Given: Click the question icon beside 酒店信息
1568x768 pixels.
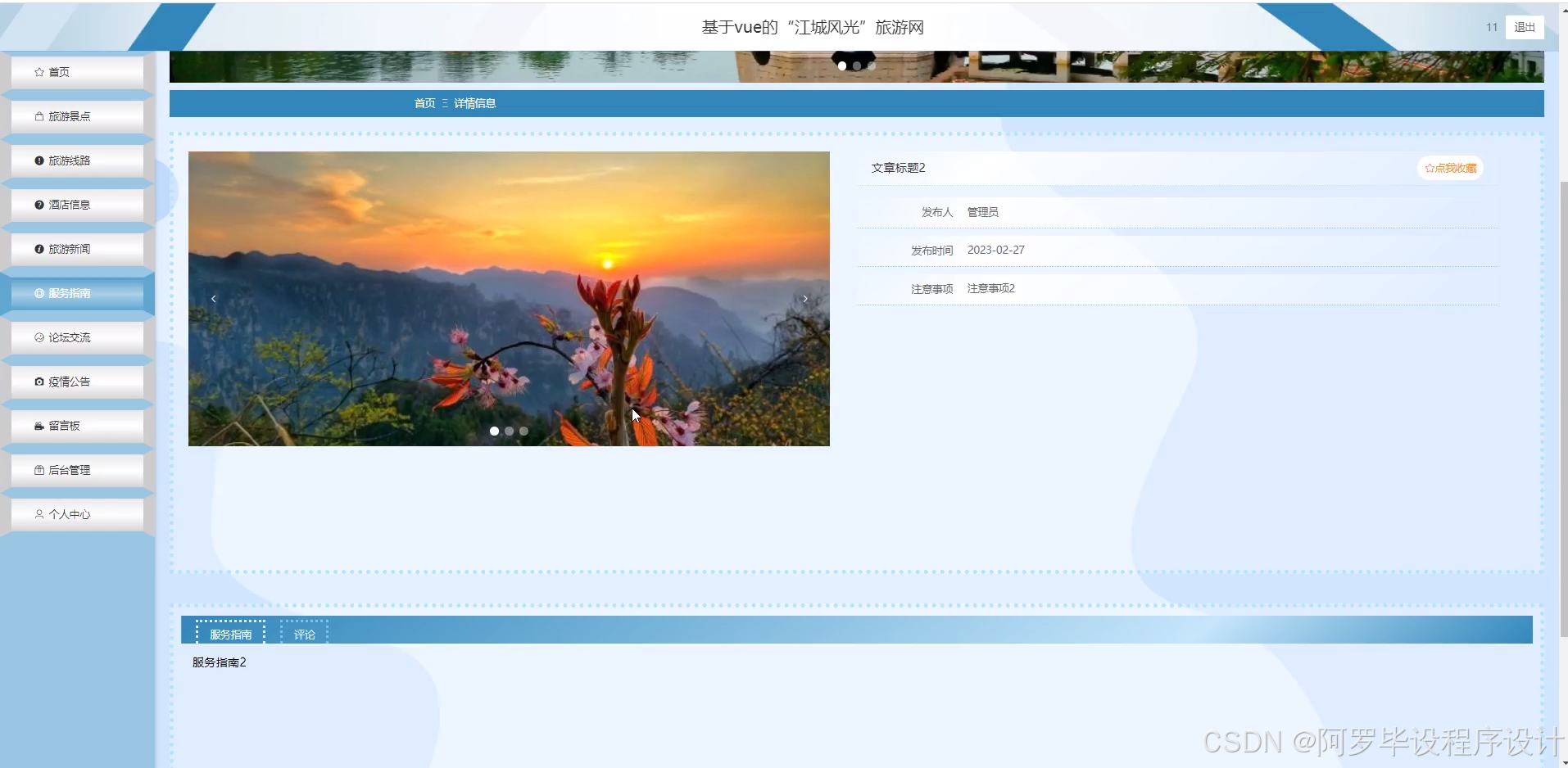Looking at the screenshot, I should pyautogui.click(x=39, y=205).
